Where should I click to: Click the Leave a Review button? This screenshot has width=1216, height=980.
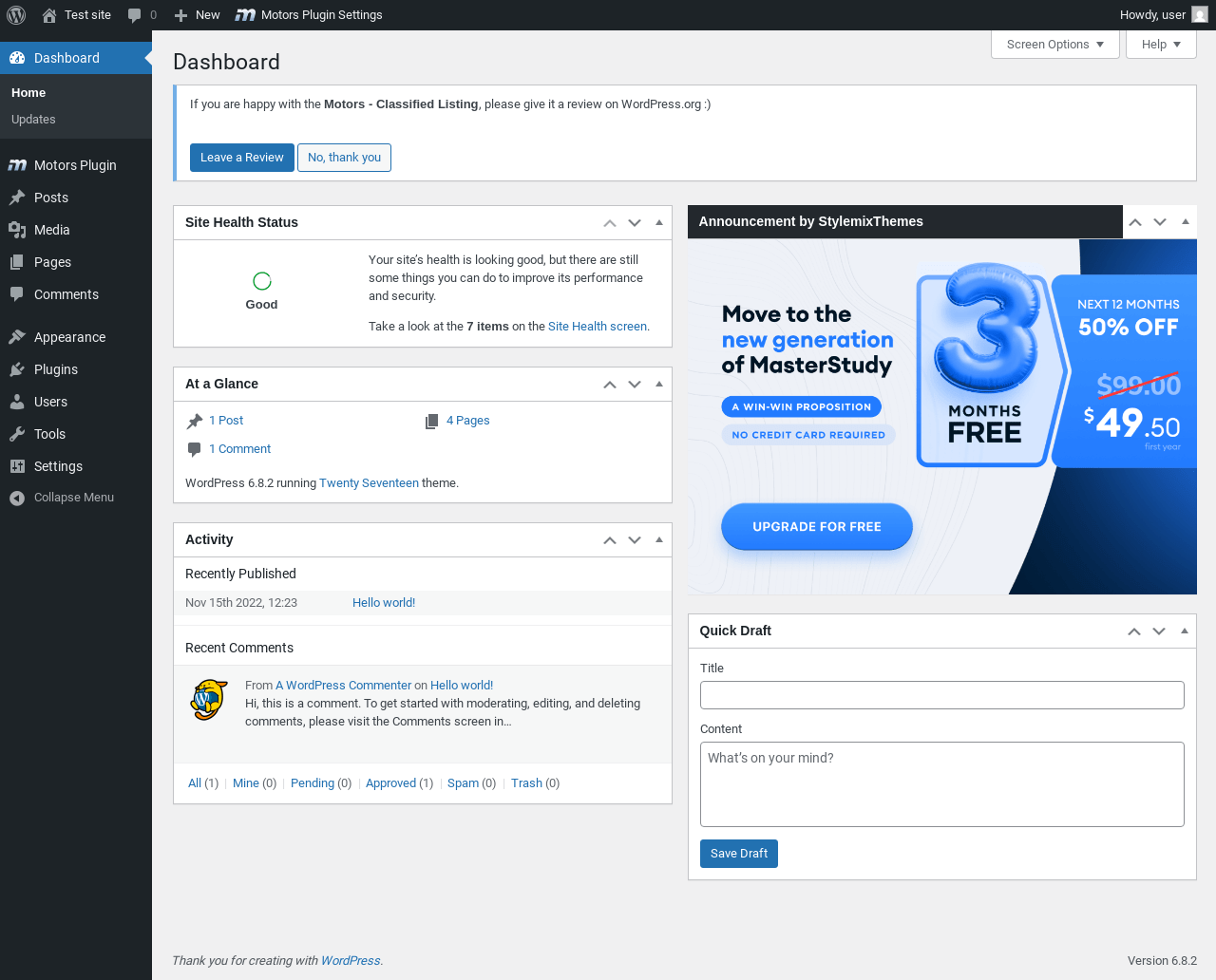point(242,158)
